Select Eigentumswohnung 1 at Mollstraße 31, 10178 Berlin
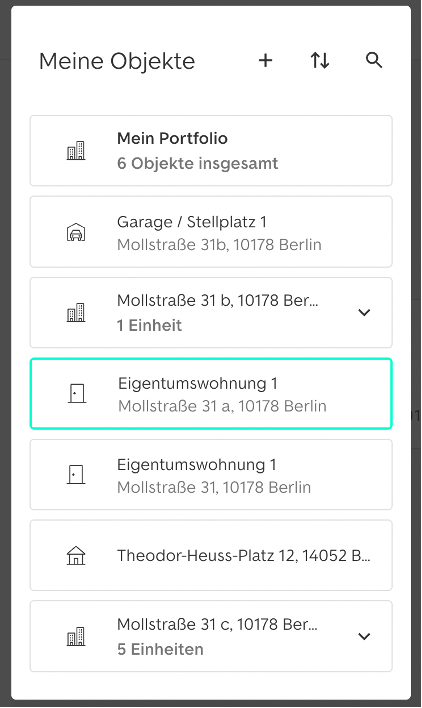Screen dimensions: 422x708 coord(211,475)
